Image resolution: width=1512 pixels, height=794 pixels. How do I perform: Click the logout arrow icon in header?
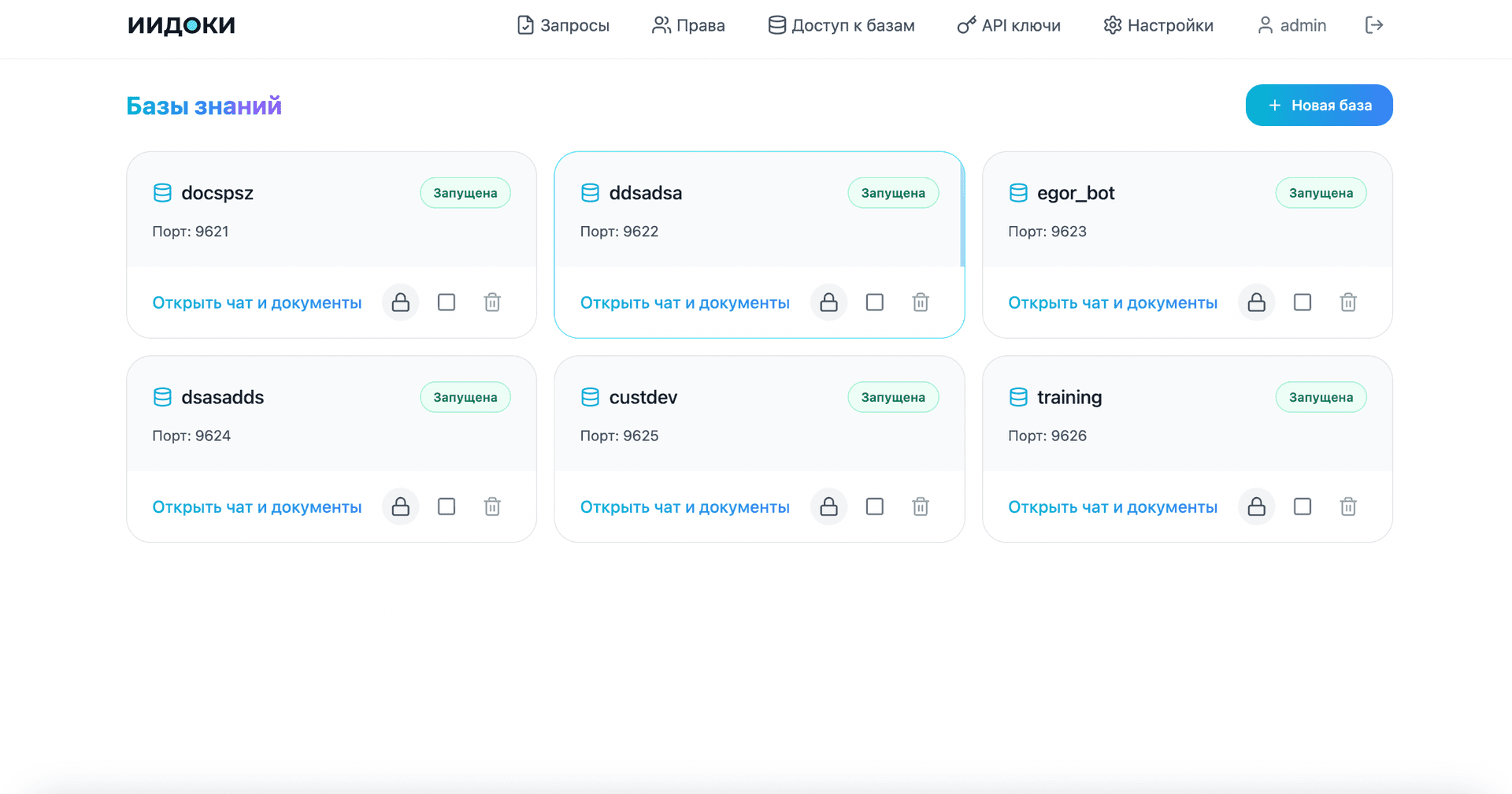[1373, 25]
